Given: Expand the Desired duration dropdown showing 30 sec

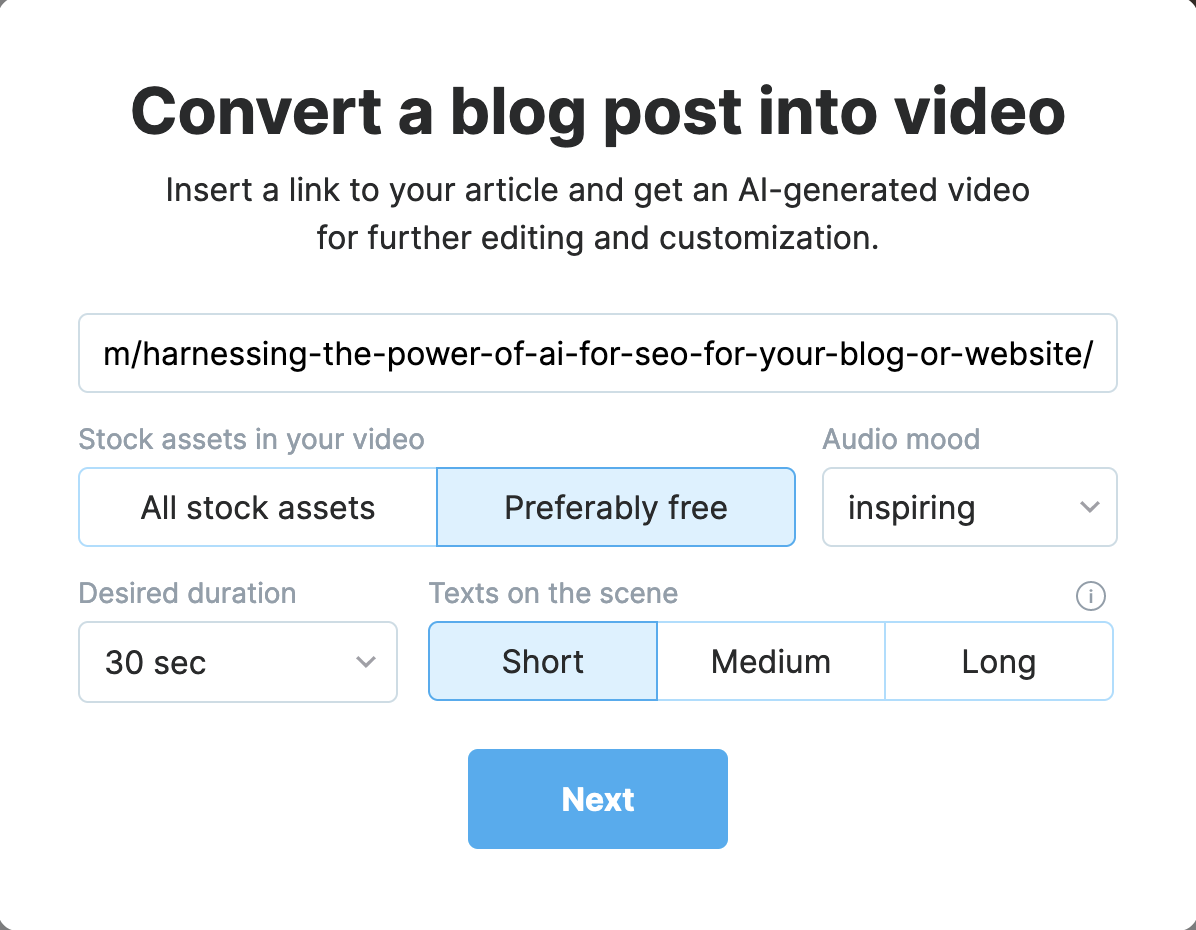Looking at the screenshot, I should pos(238,662).
